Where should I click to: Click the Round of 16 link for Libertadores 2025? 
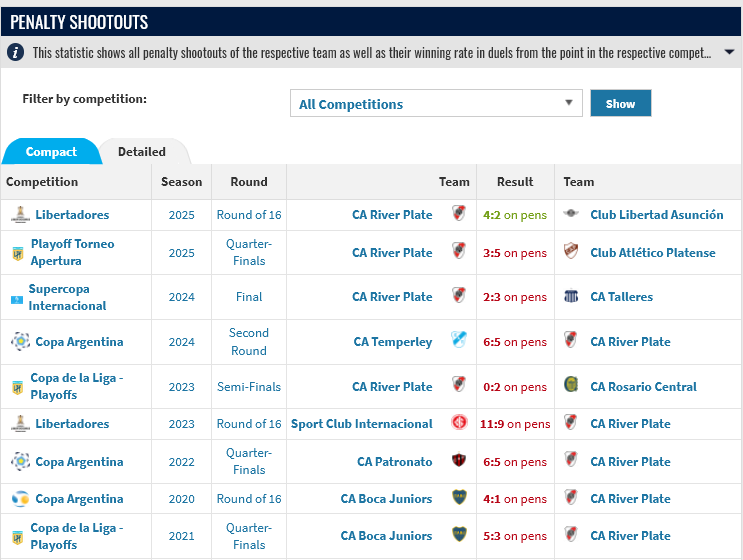249,215
